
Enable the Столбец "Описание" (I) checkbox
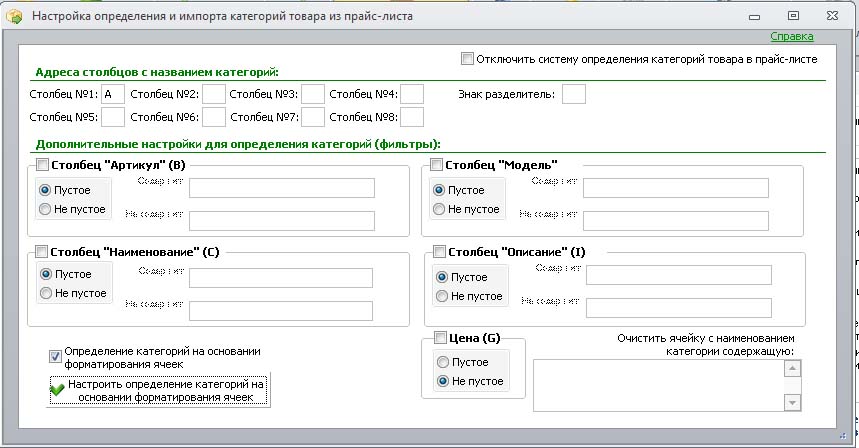439,251
